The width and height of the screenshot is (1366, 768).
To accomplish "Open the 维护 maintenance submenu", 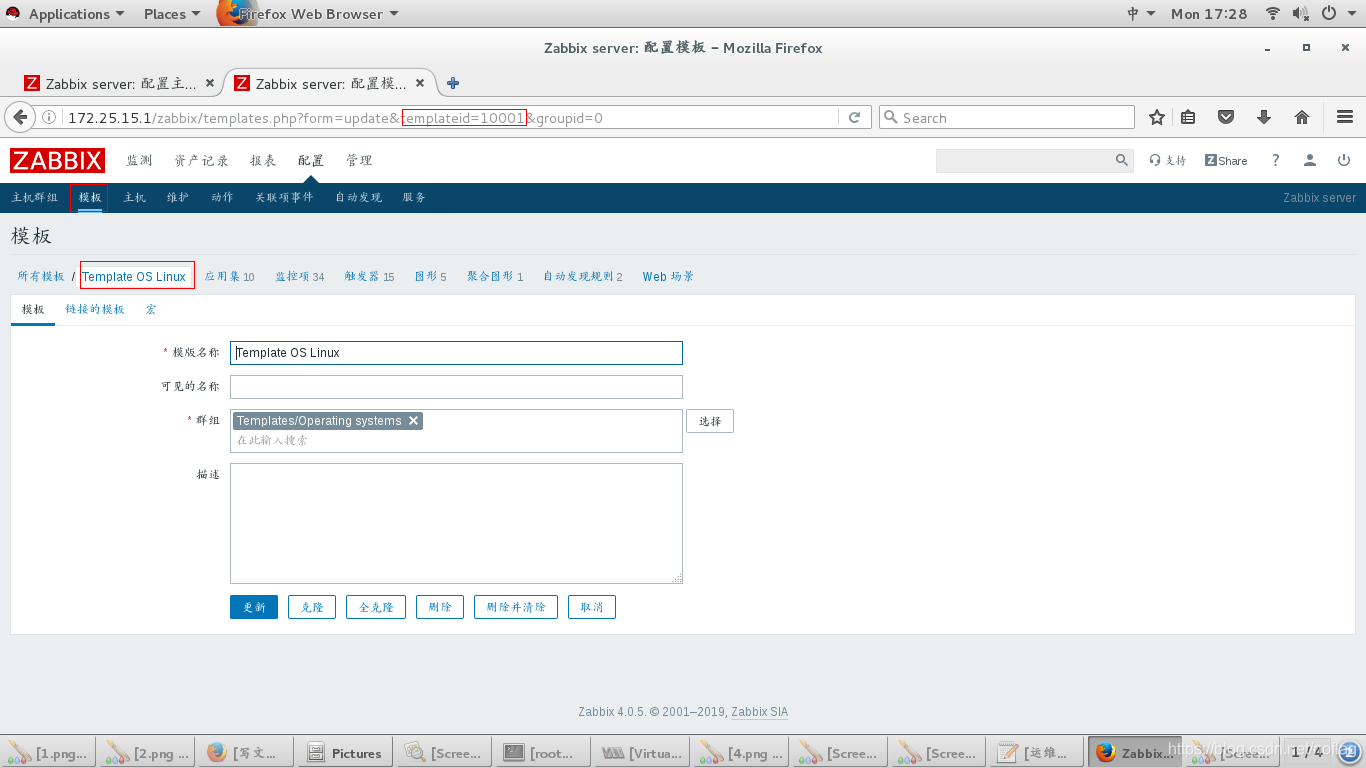I will click(x=178, y=198).
